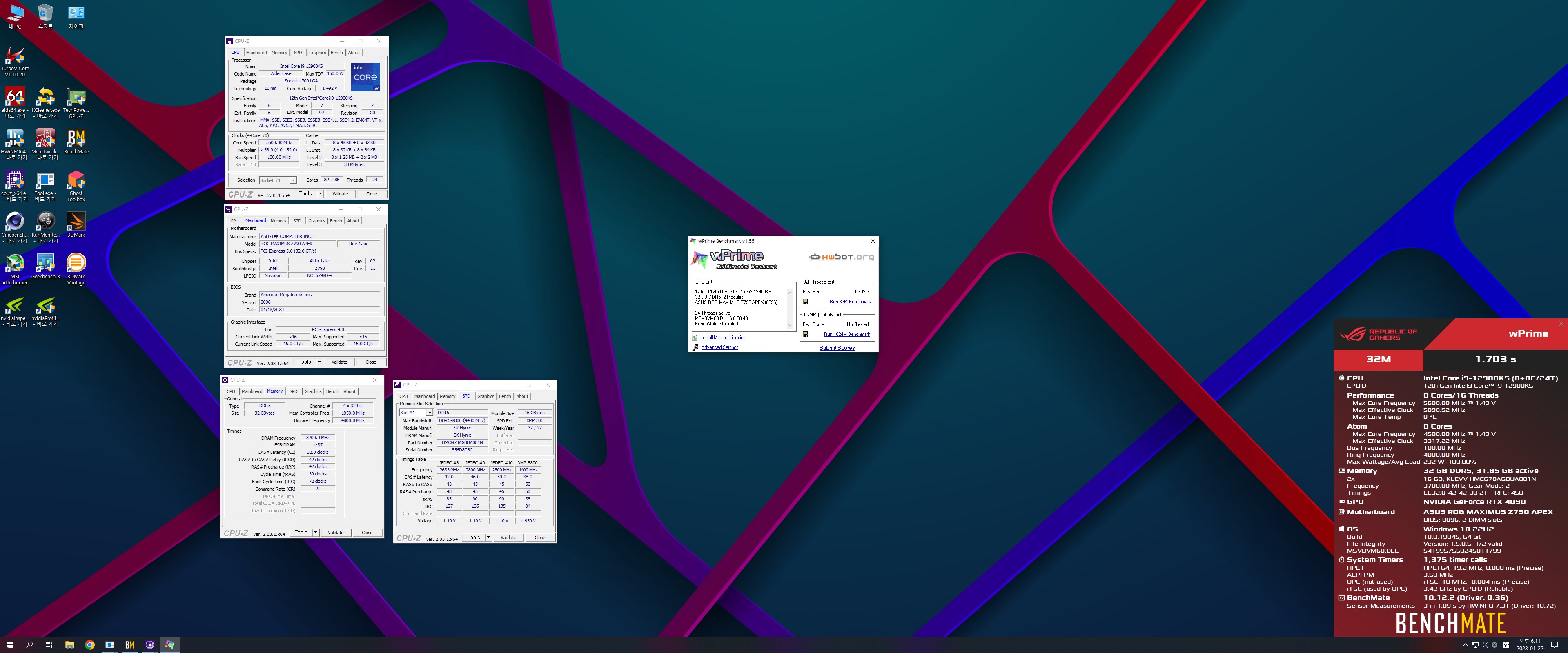Open File Explorer from the taskbar
Image resolution: width=1568 pixels, height=653 pixels.
coord(69,644)
